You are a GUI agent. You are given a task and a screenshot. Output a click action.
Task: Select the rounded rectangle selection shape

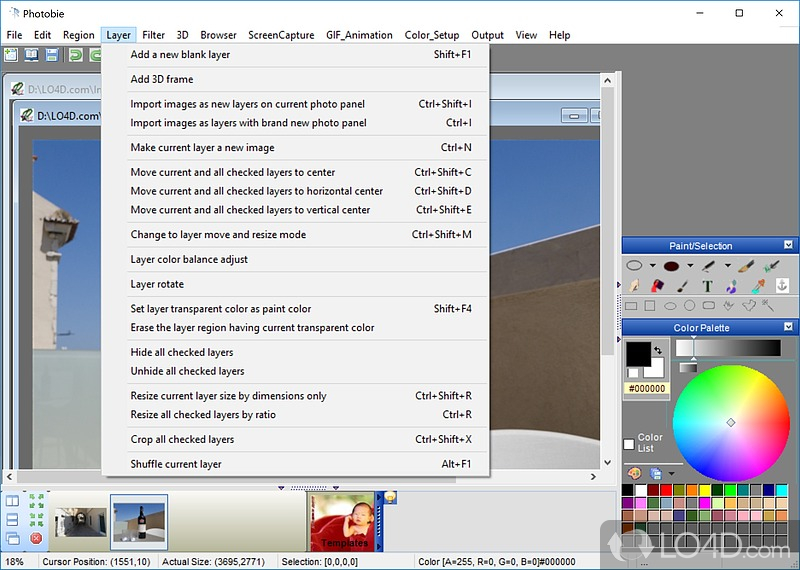[709, 306]
